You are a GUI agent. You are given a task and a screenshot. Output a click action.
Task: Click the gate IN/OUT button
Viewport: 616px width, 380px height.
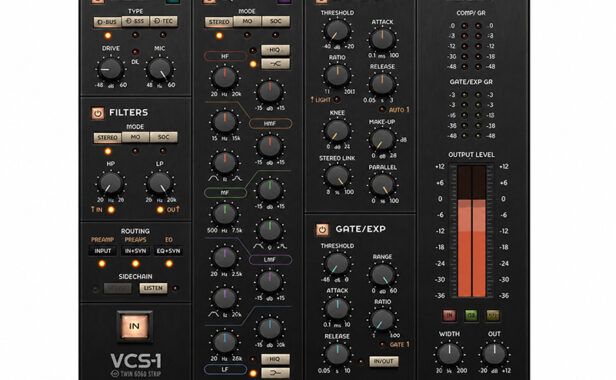point(384,362)
